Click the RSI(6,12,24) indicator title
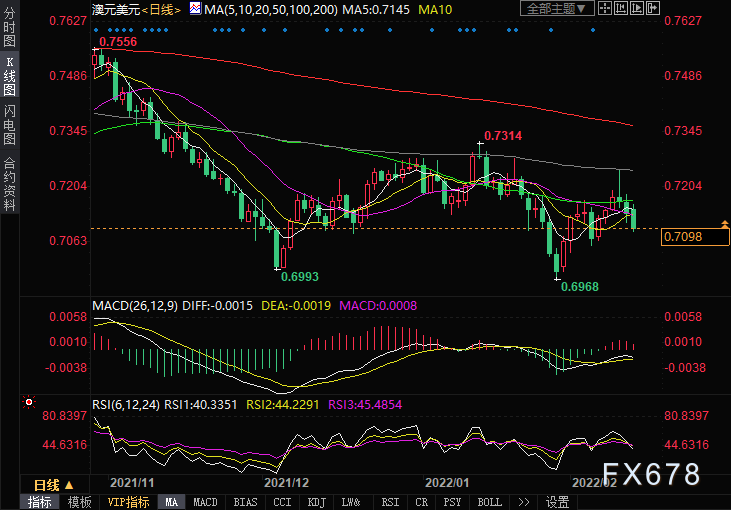This screenshot has height=510, width=731. coord(126,405)
